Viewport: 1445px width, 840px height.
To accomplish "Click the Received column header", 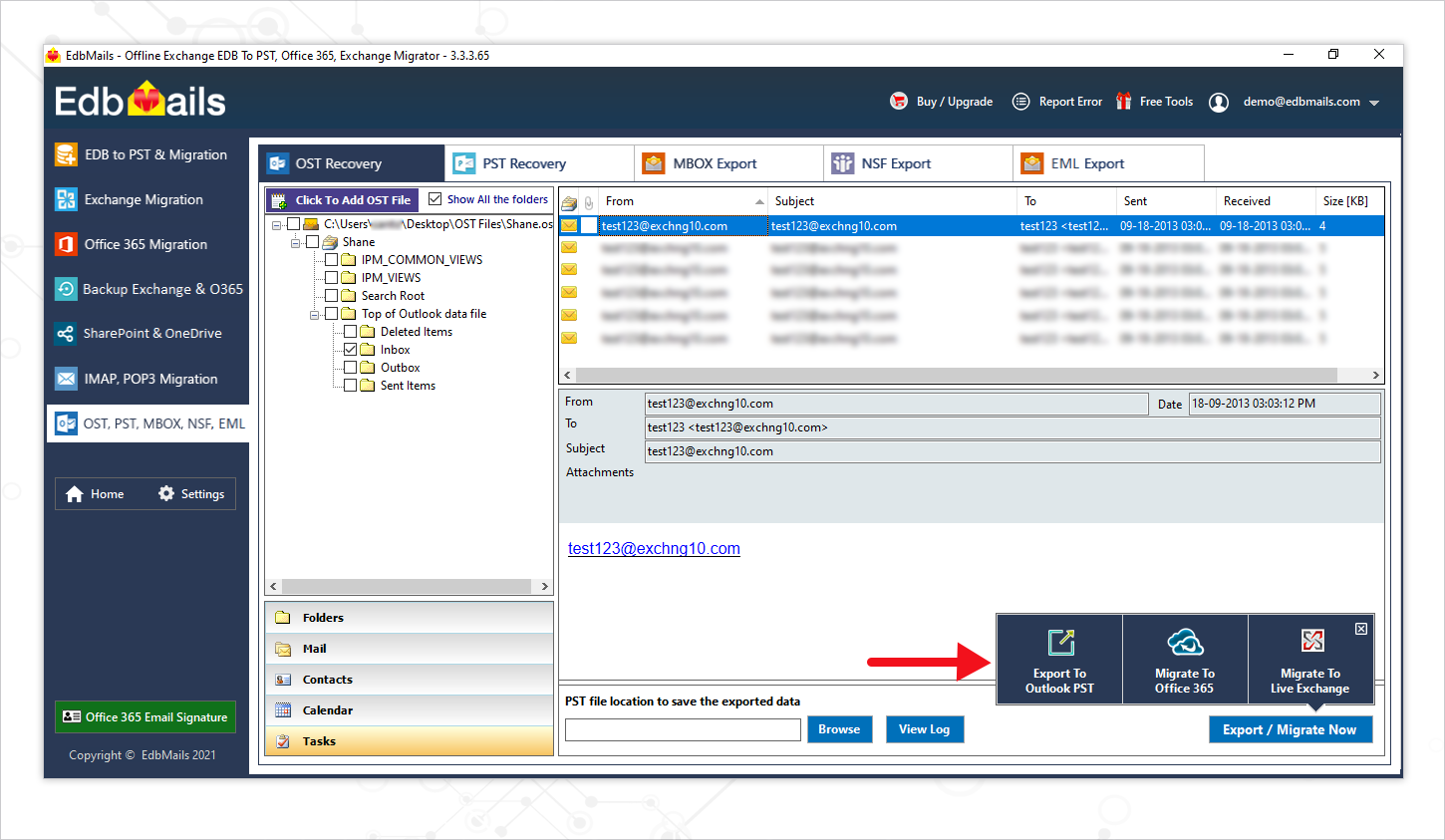I will click(x=1266, y=201).
